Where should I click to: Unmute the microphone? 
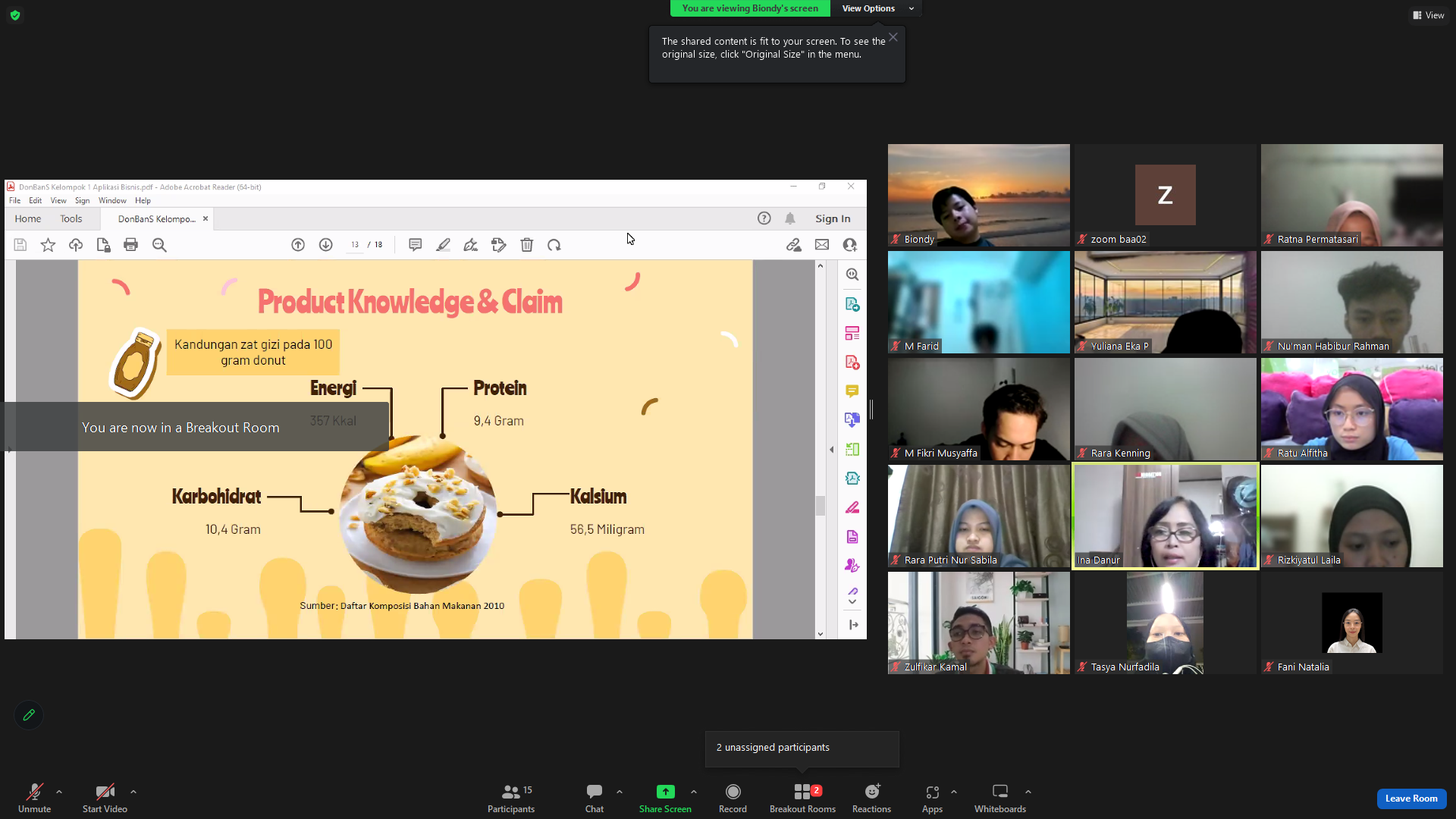point(35,799)
